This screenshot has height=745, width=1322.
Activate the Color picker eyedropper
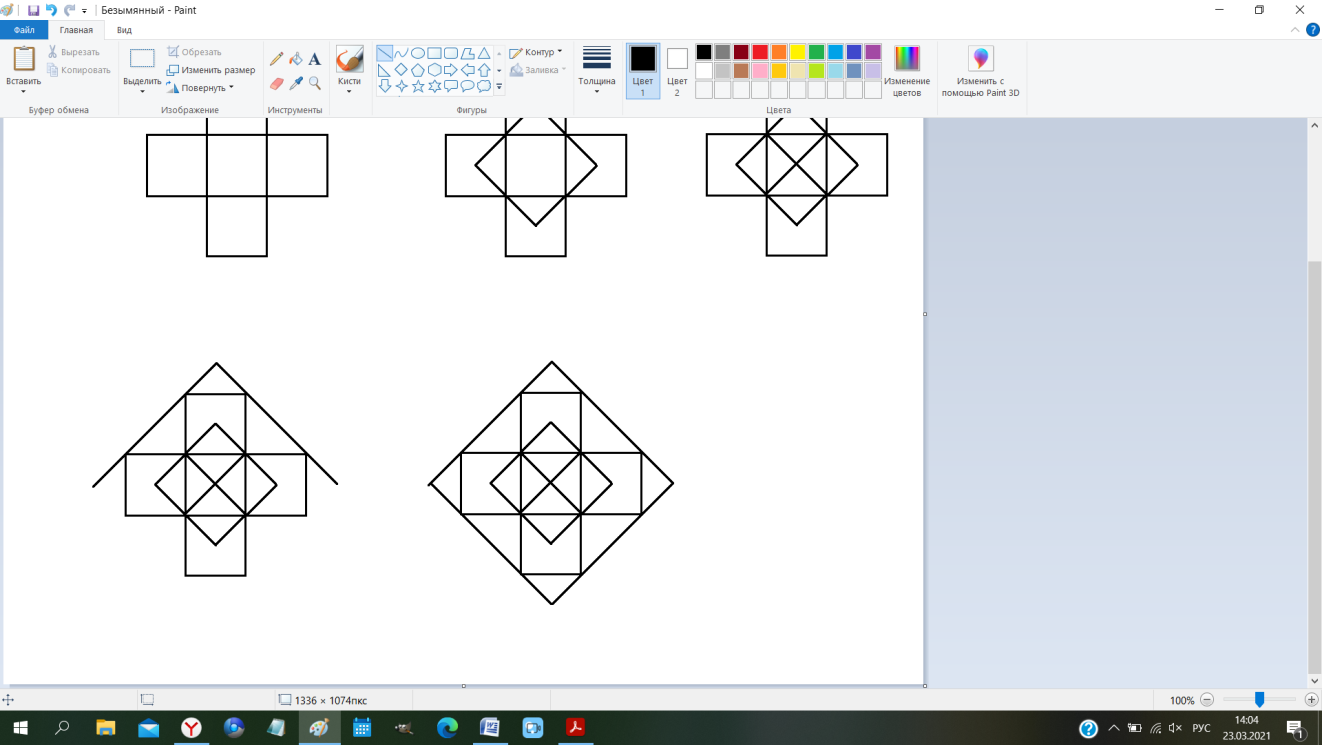(x=296, y=83)
